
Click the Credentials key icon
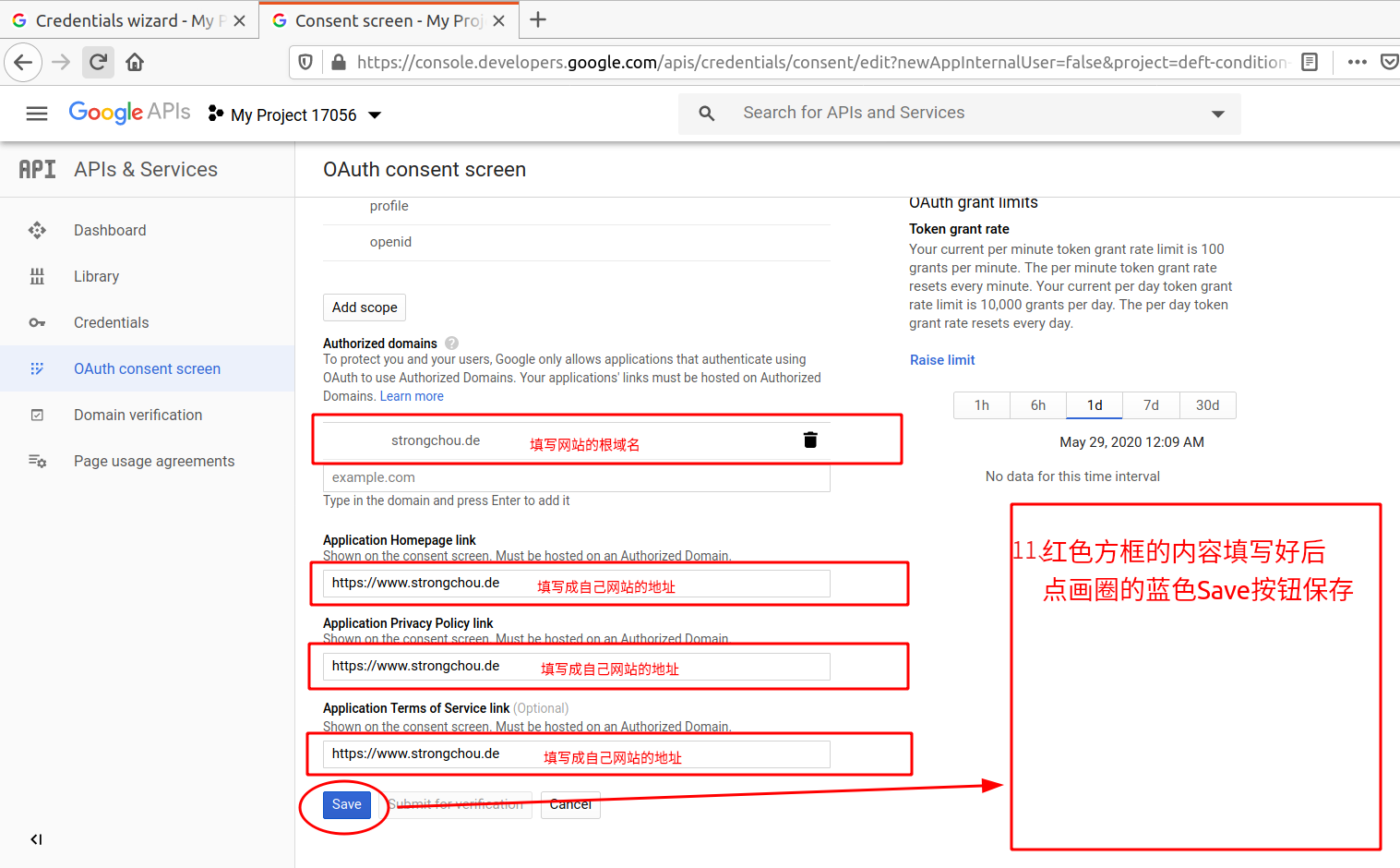click(x=37, y=322)
